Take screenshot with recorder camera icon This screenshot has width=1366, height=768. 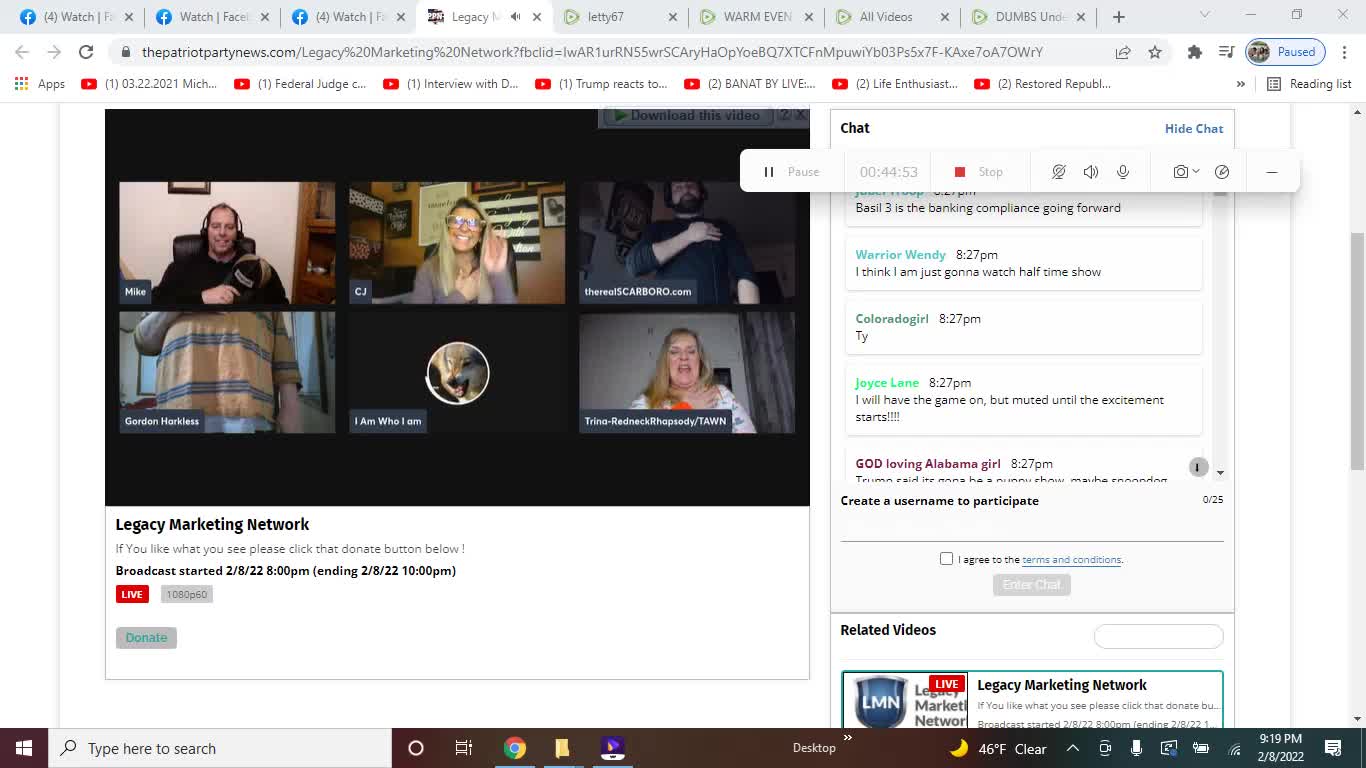click(x=1180, y=172)
